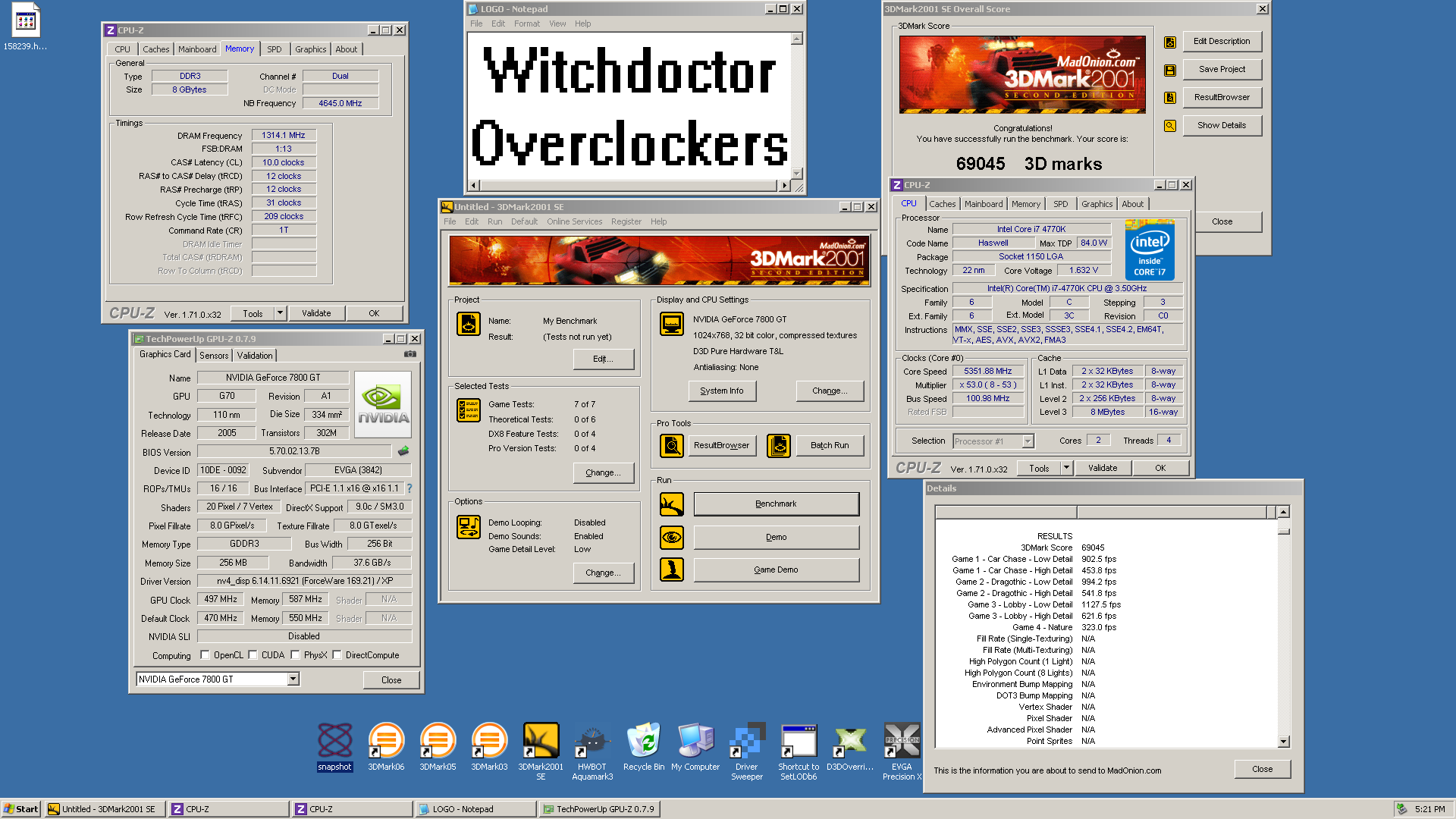Click the ResultBrowser magnifier icon
Image resolution: width=1456 pixels, height=819 pixels.
[671, 445]
